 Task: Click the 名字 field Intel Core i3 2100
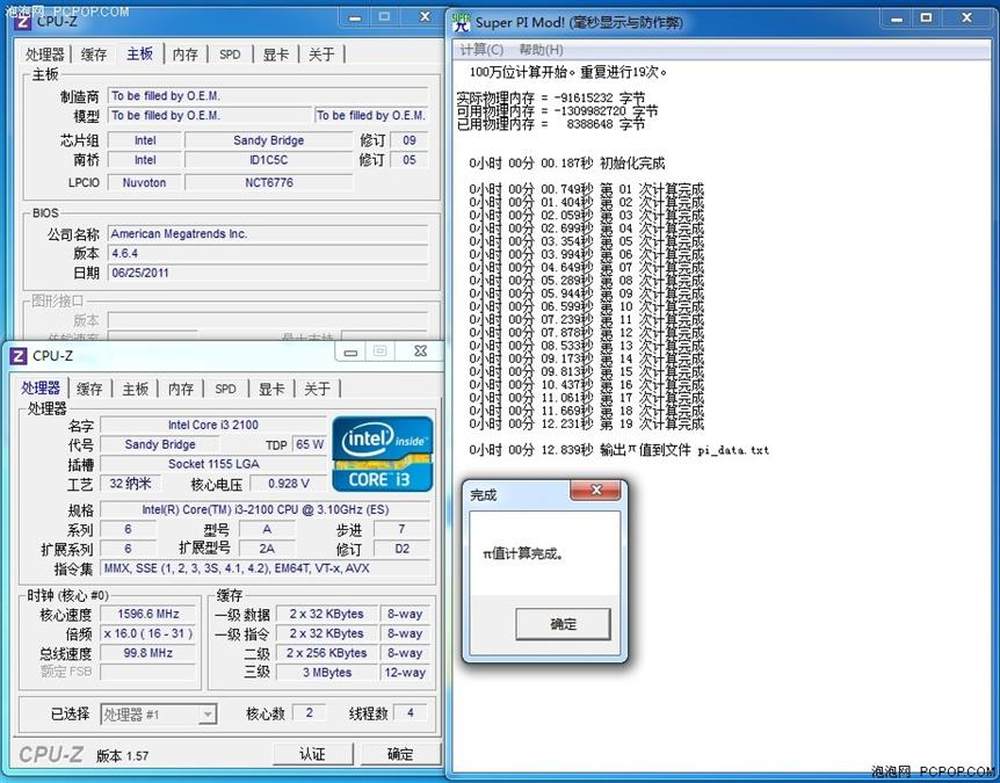click(213, 425)
